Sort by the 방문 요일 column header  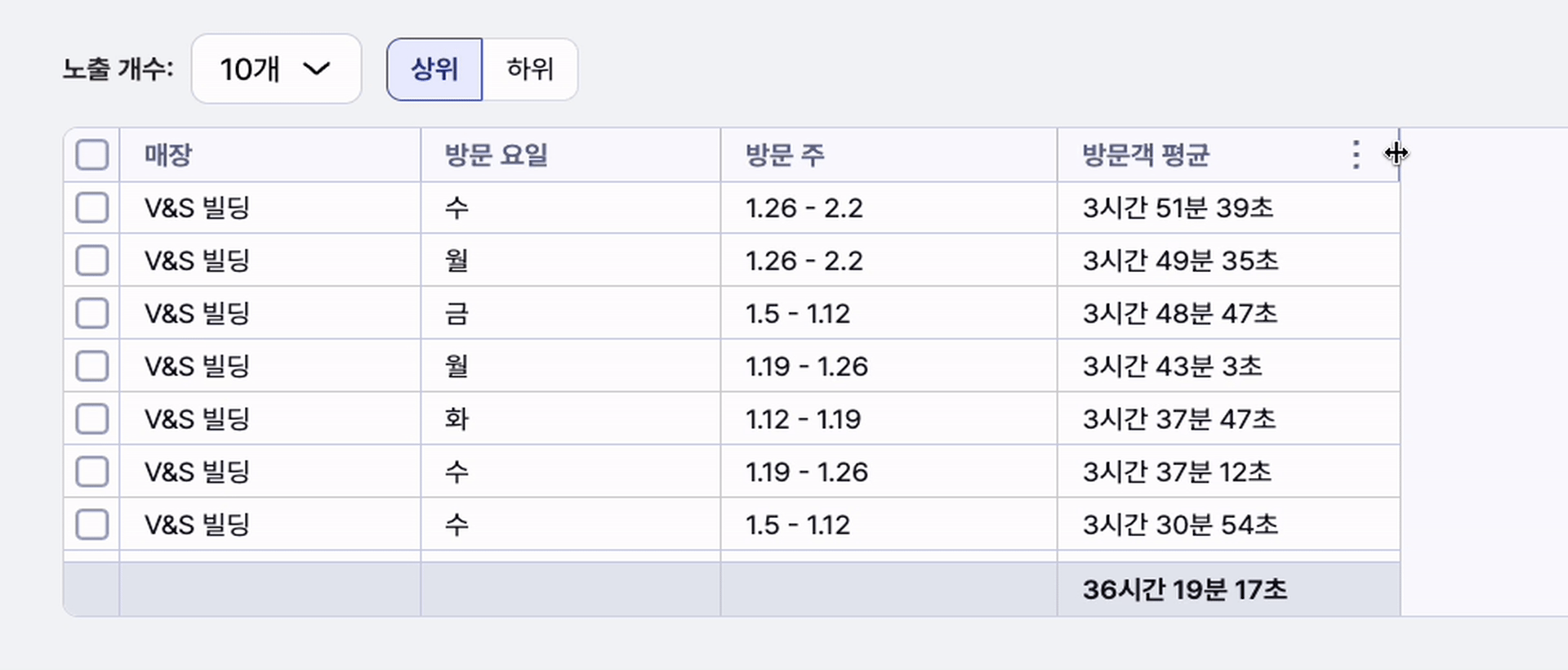point(496,154)
